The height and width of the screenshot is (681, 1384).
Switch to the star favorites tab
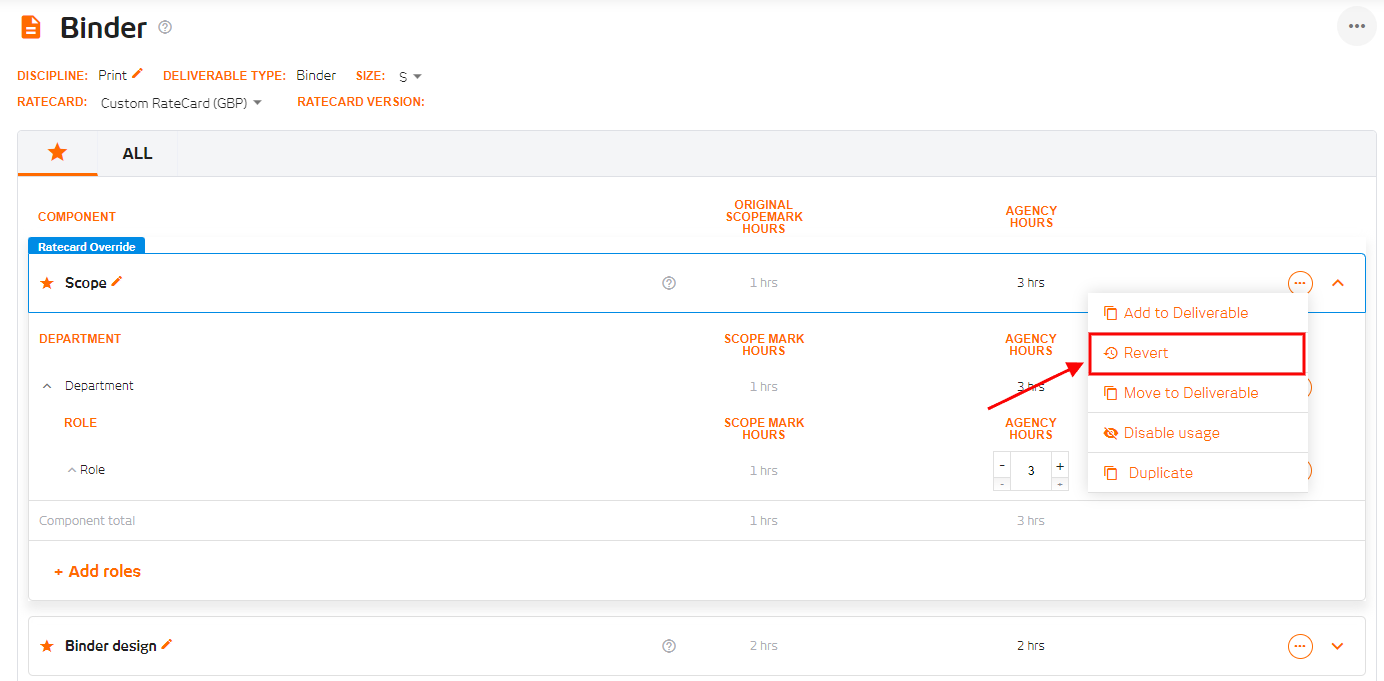tap(58, 153)
